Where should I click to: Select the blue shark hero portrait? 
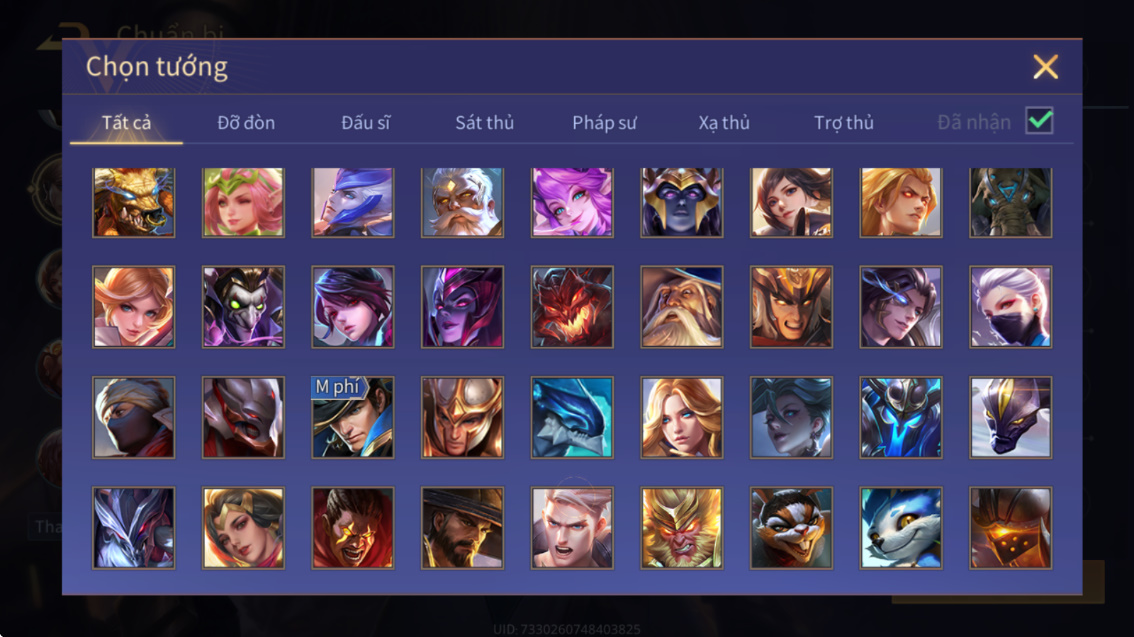coord(572,417)
